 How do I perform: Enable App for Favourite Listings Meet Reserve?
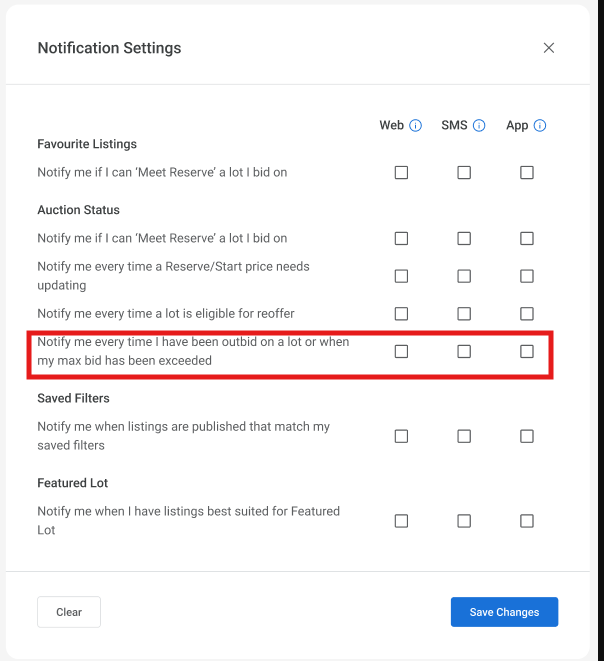[527, 172]
